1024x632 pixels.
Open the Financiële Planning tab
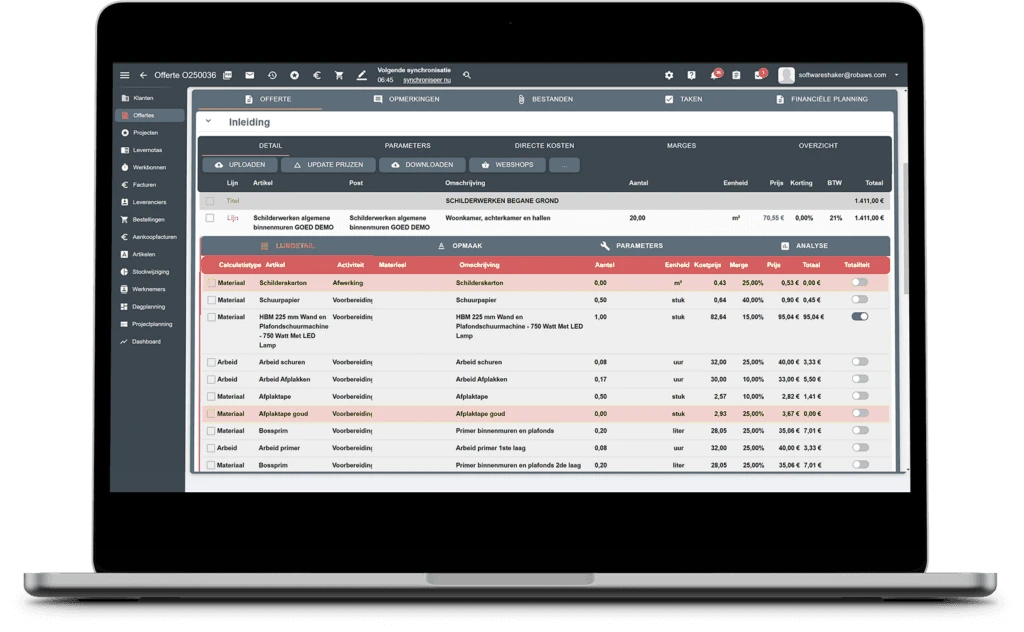[822, 99]
